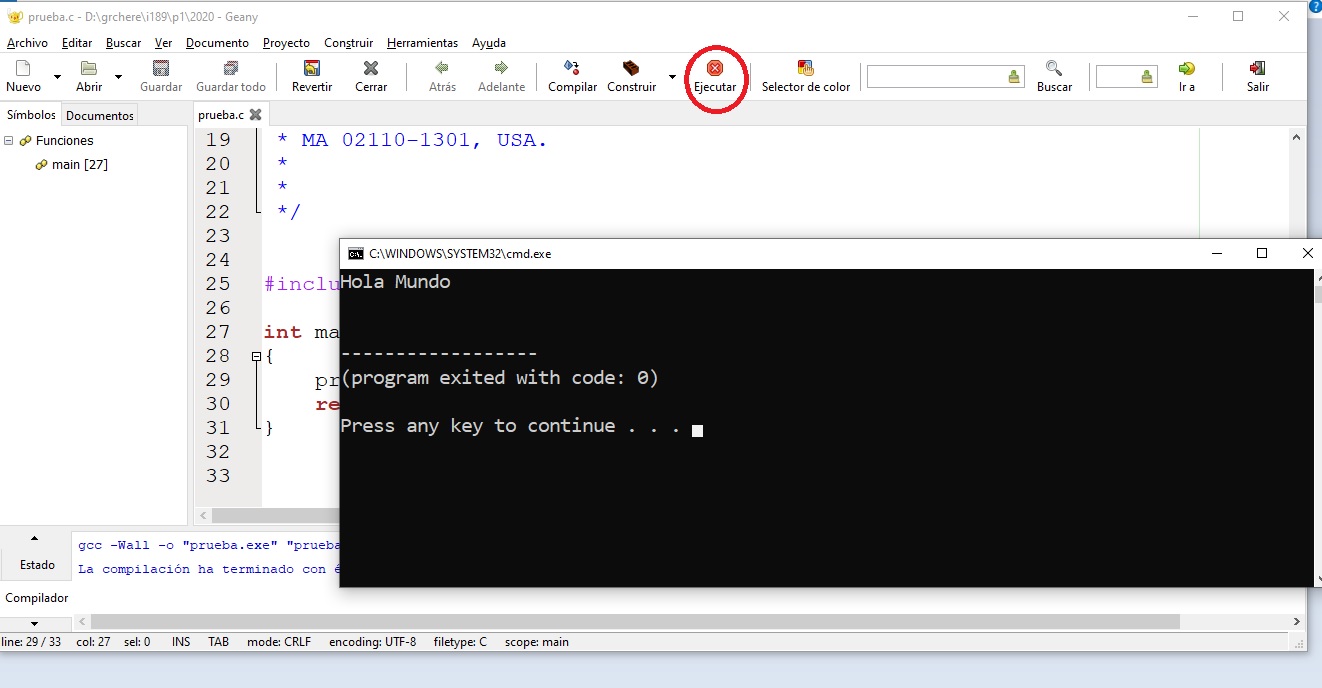Click the Guardar save icon
The image size is (1322, 688).
tap(161, 69)
